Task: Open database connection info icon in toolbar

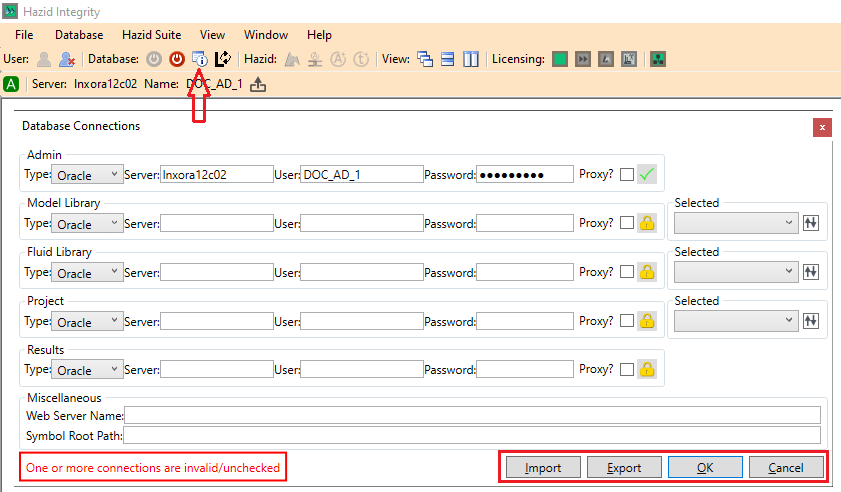Action: tap(199, 59)
